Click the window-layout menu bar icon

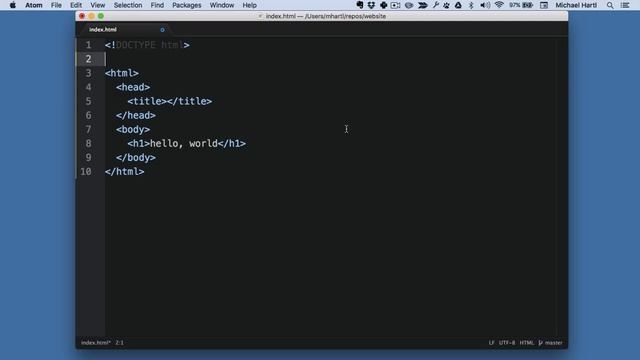click(544, 5)
